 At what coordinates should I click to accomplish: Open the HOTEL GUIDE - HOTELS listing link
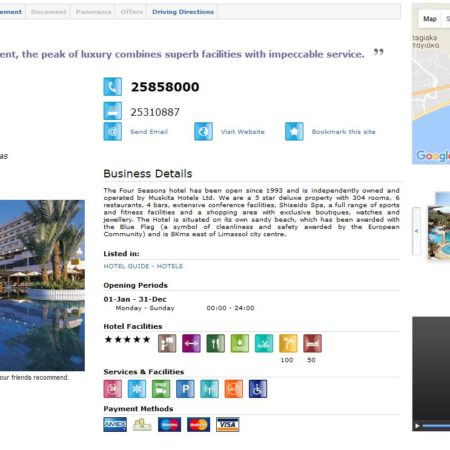[x=143, y=266]
